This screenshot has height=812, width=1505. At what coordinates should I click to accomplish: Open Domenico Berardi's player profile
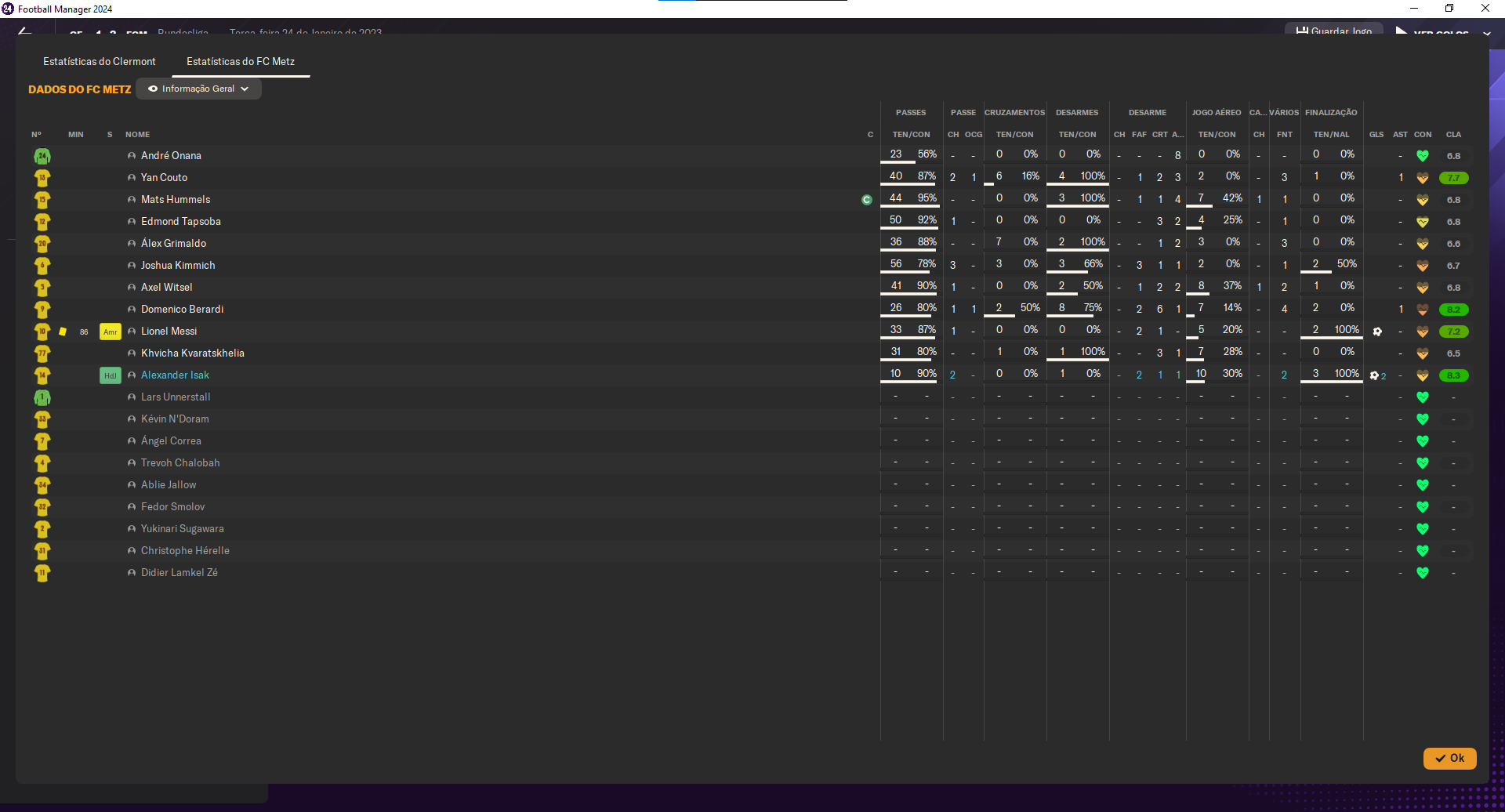182,310
